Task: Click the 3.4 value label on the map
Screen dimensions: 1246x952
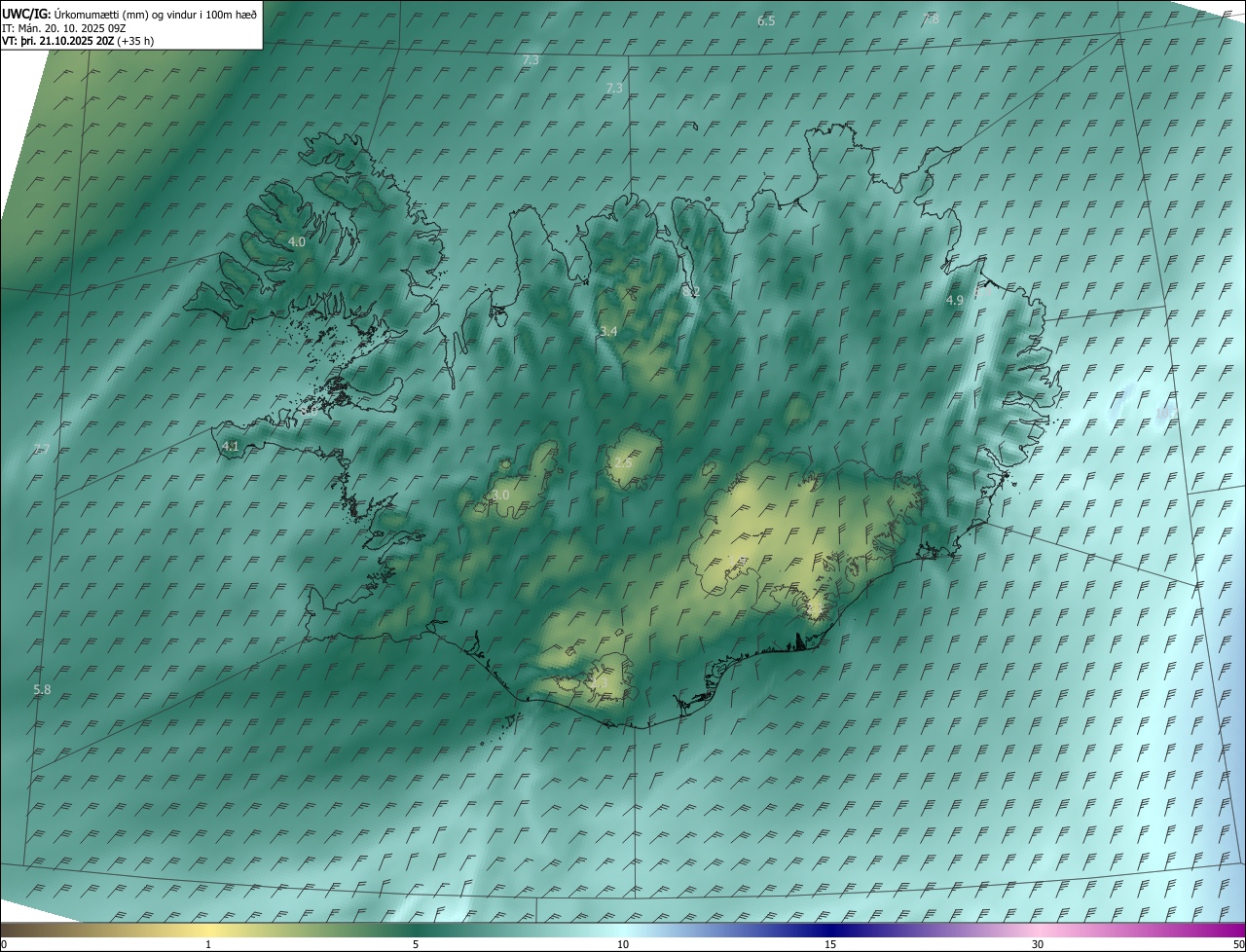Action: [608, 332]
